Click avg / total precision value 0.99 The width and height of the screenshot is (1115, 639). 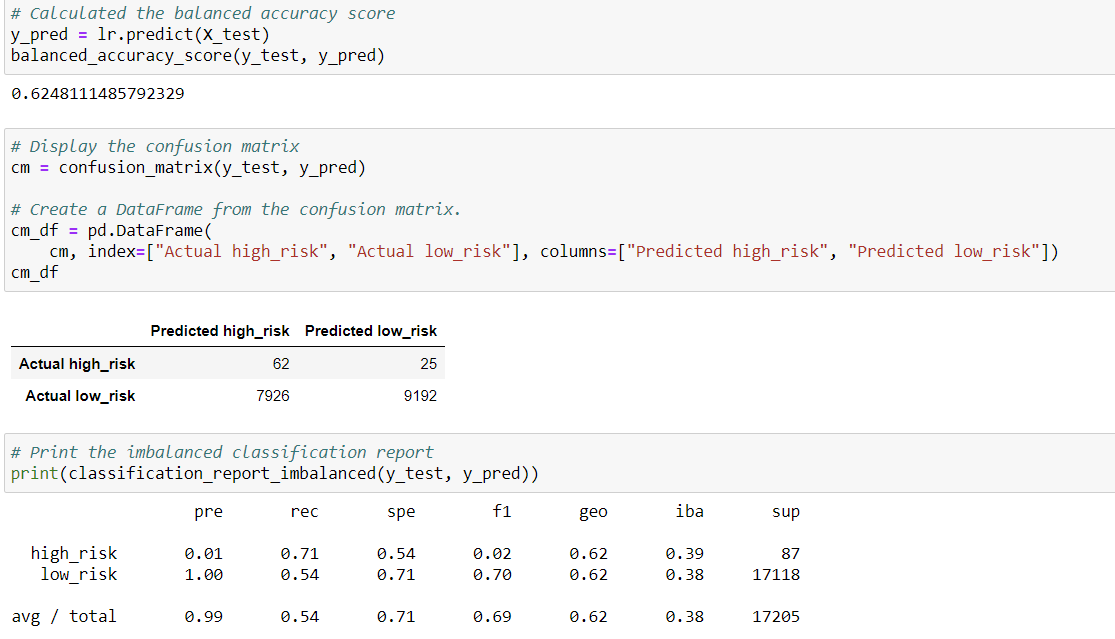click(x=203, y=617)
